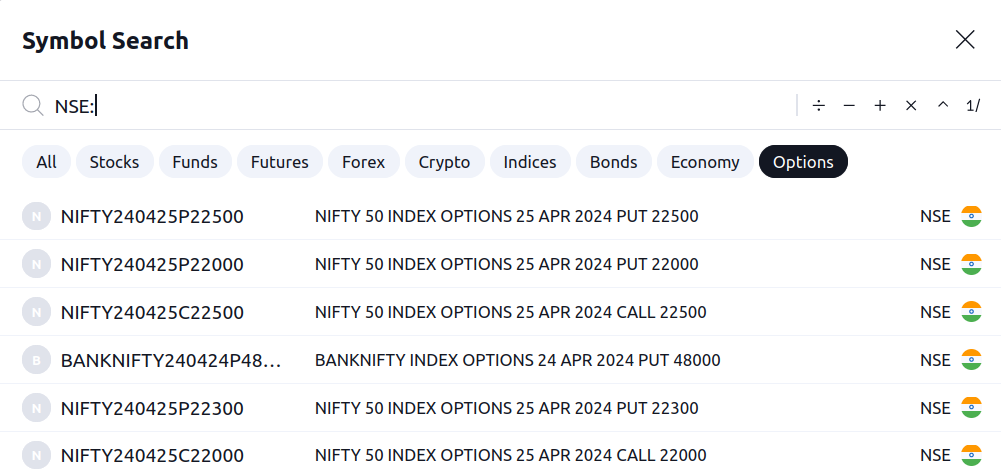
Task: Filter results by Funds
Action: [195, 162]
